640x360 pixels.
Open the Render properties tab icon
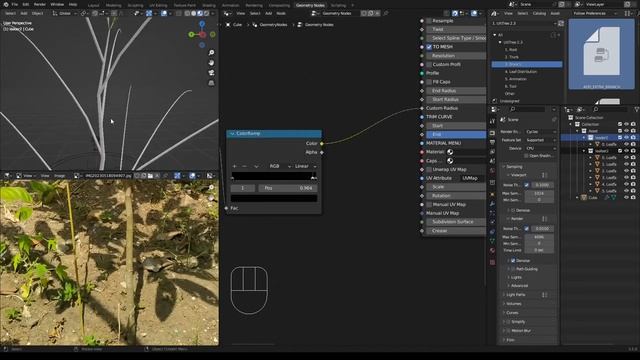[x=492, y=133]
